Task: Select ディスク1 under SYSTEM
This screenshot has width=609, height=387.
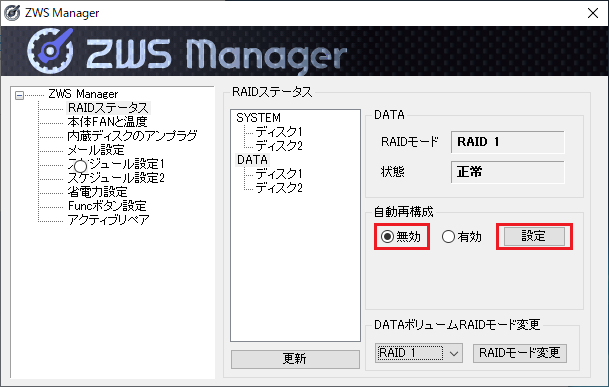Action: tap(278, 132)
